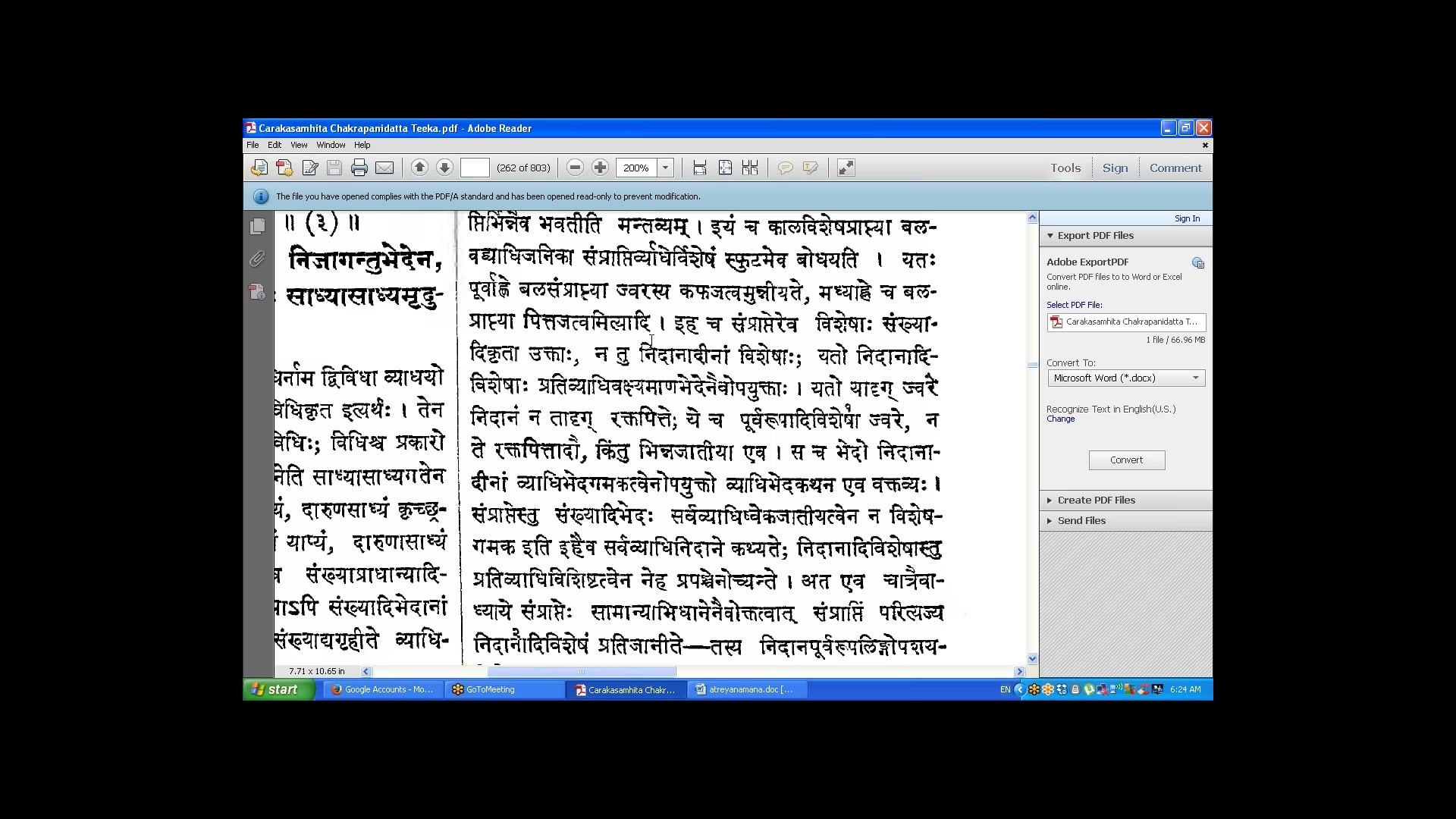This screenshot has width=1456, height=819.
Task: Click the email envelope toolbar icon
Action: [x=384, y=168]
